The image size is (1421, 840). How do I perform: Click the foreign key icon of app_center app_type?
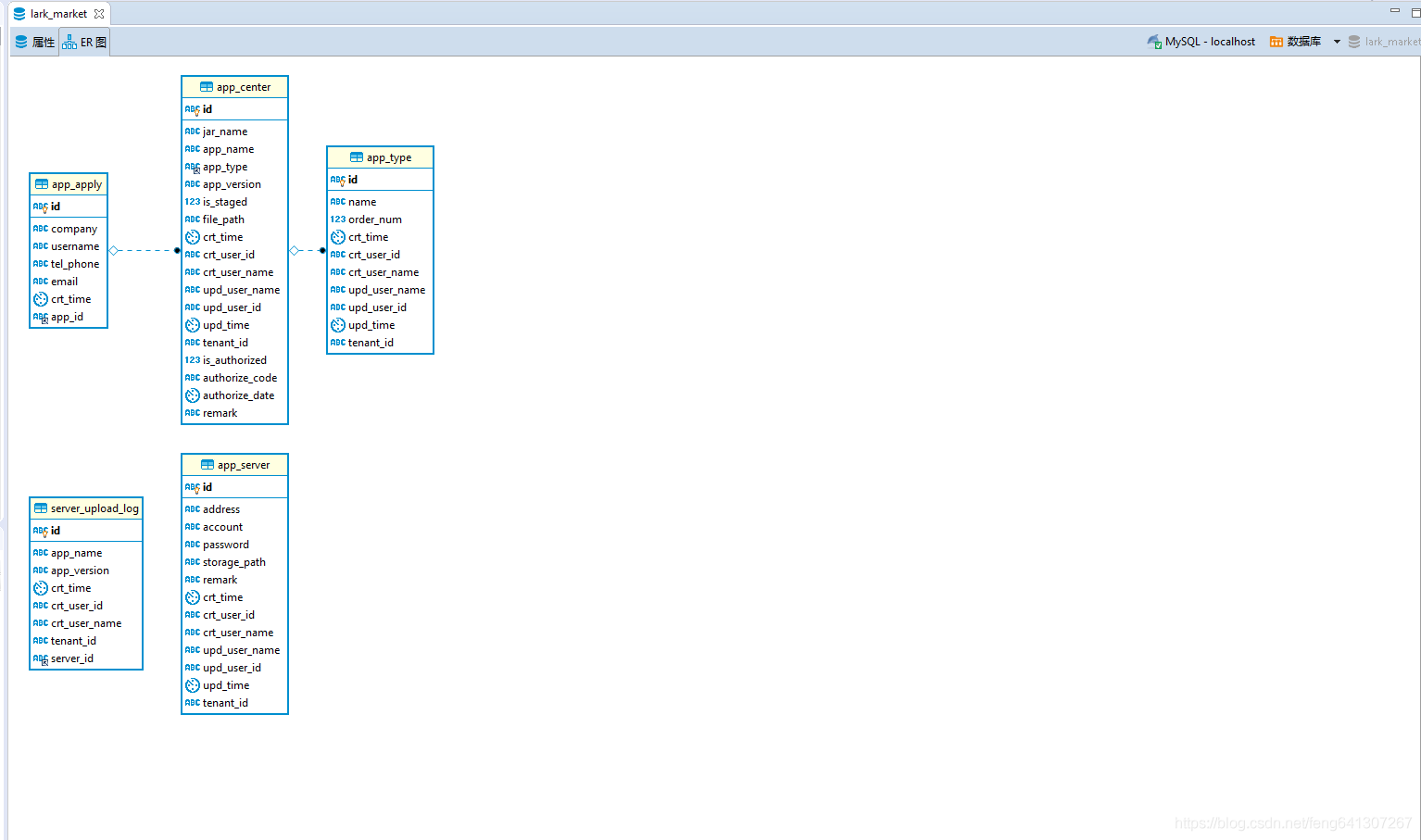[193, 168]
